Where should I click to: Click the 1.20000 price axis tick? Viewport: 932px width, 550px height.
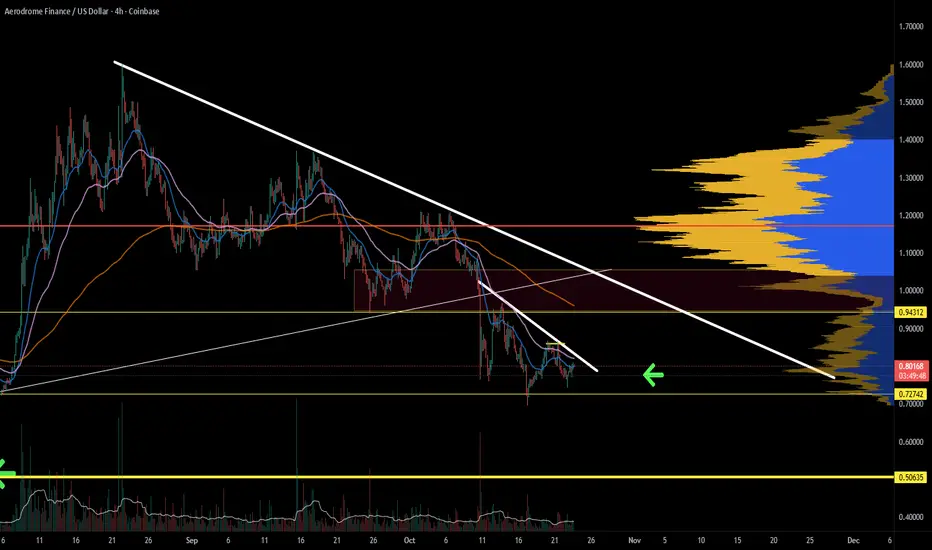point(911,215)
